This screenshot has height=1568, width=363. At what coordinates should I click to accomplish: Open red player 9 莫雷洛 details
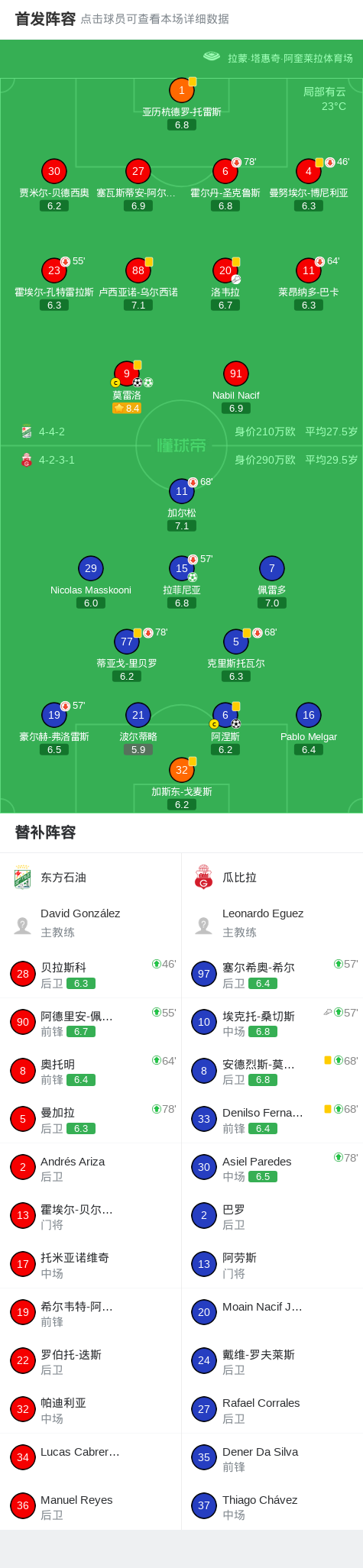pos(127,373)
